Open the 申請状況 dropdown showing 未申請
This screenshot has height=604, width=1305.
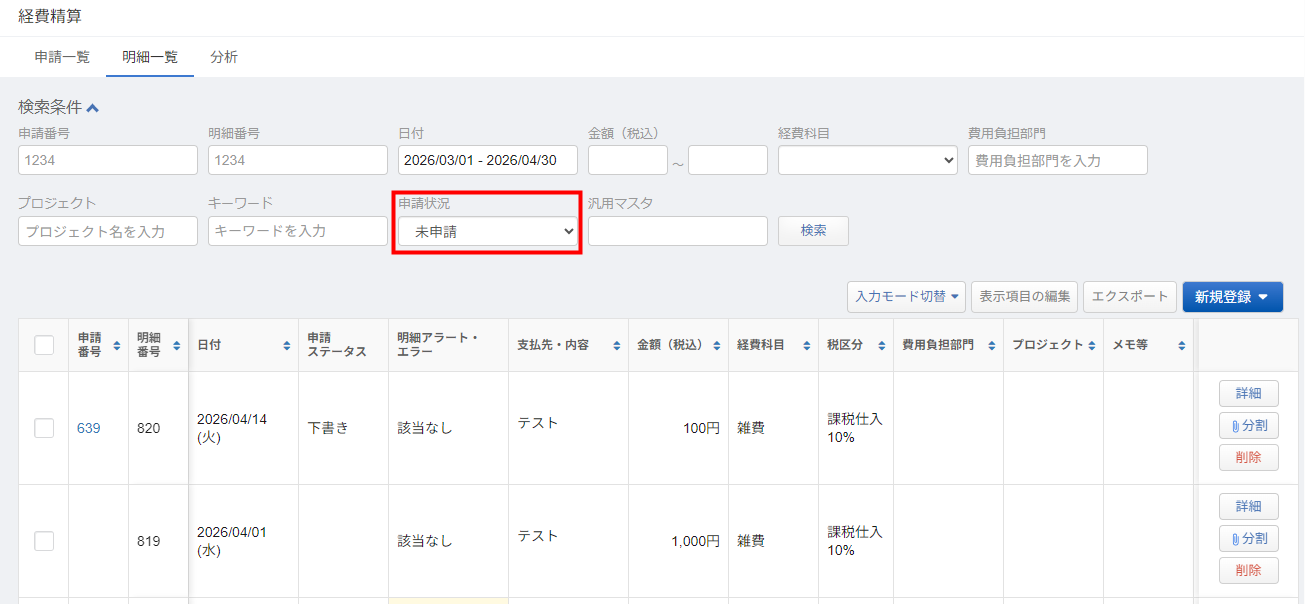click(488, 231)
